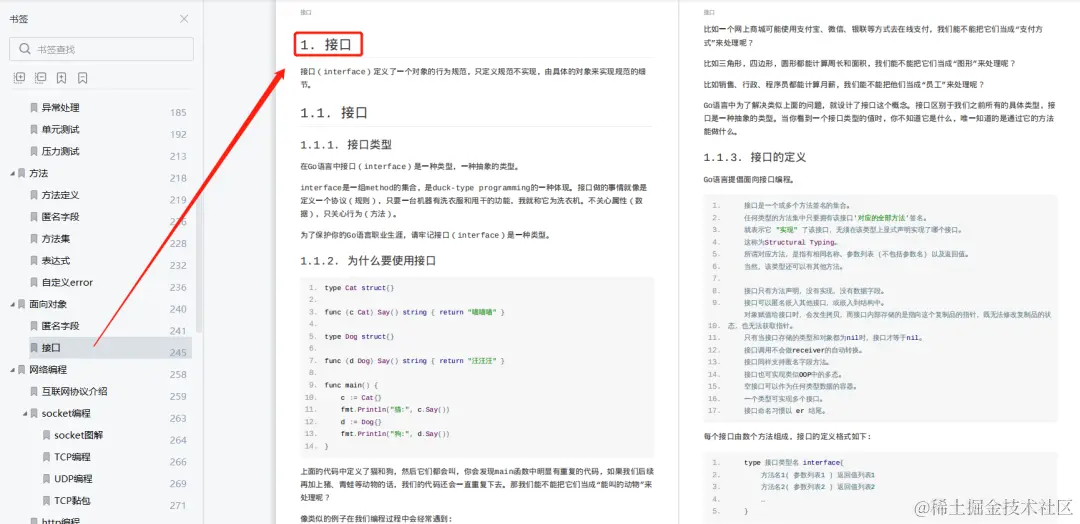Collapse the 方法 bookmark group arrow
1080x524 pixels.
12,173
